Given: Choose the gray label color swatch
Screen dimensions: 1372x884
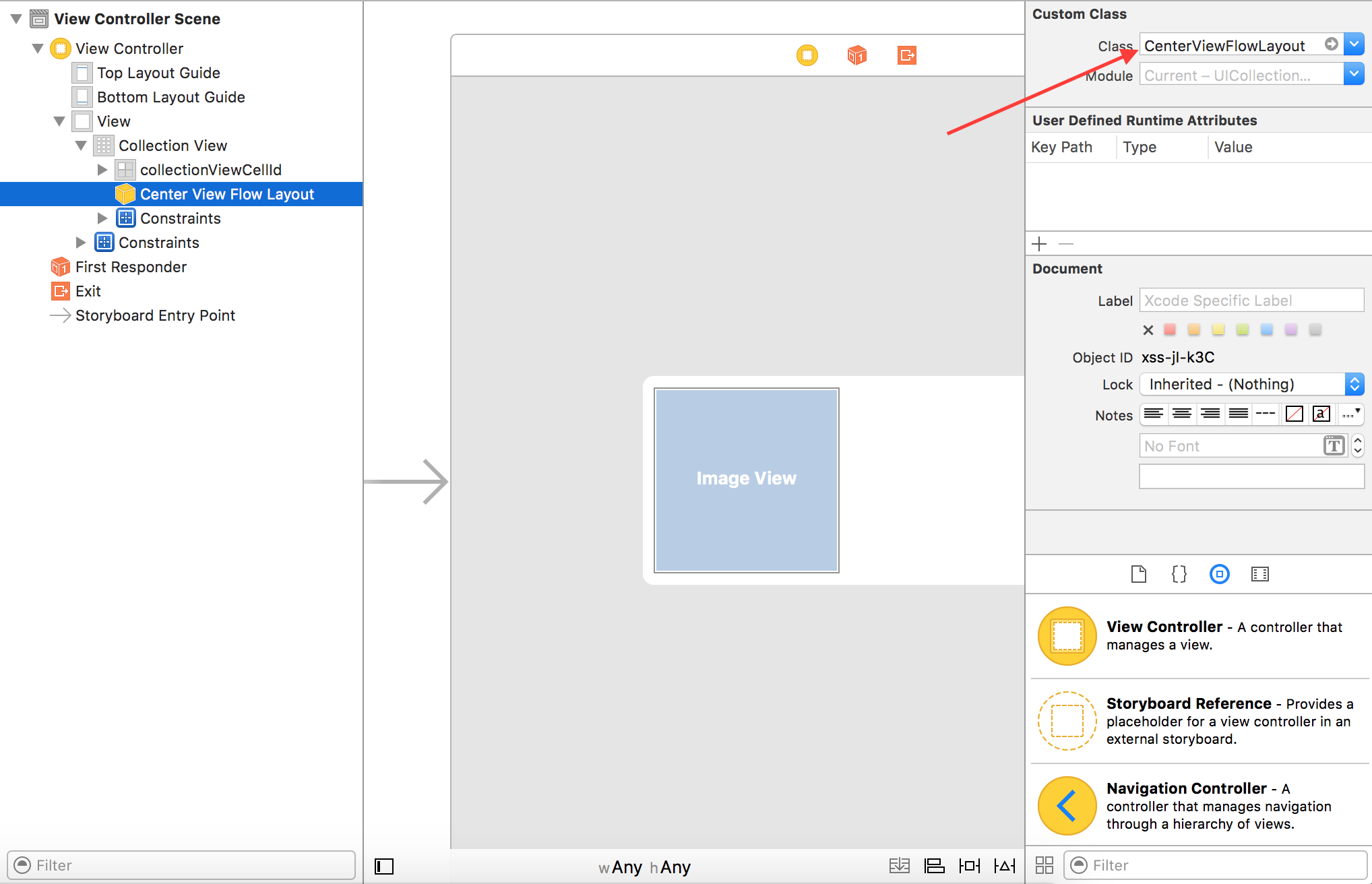Looking at the screenshot, I should click(x=1315, y=329).
